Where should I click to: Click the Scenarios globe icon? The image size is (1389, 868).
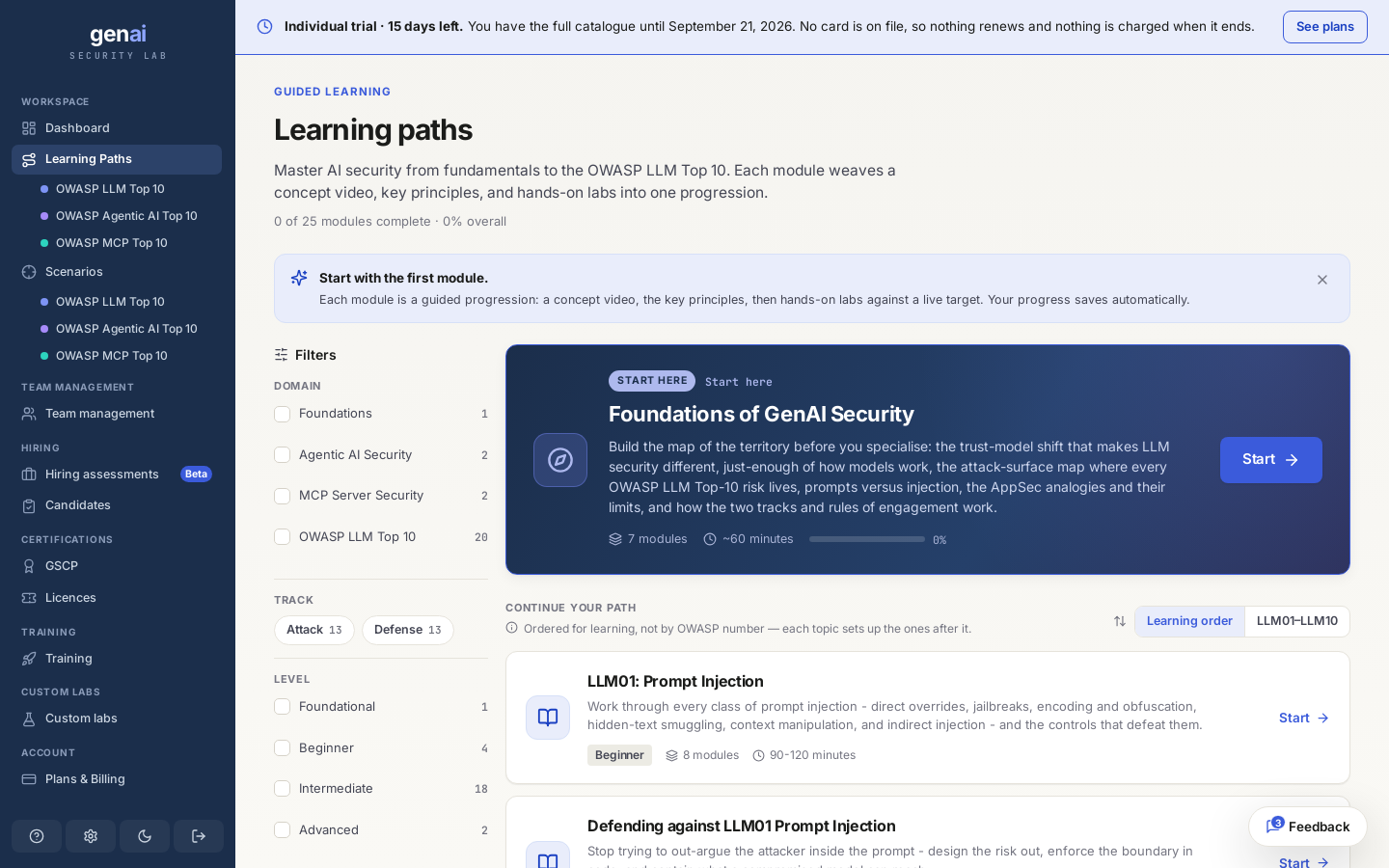(x=29, y=272)
